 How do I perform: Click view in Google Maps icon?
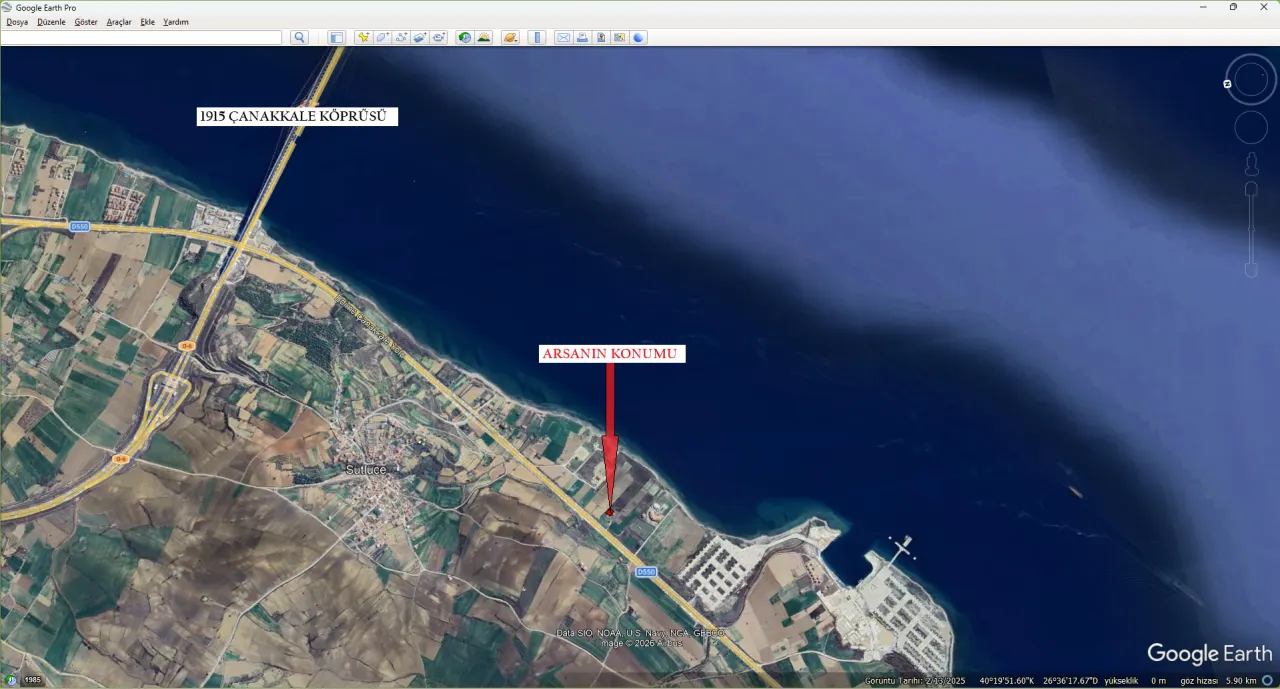pos(620,38)
